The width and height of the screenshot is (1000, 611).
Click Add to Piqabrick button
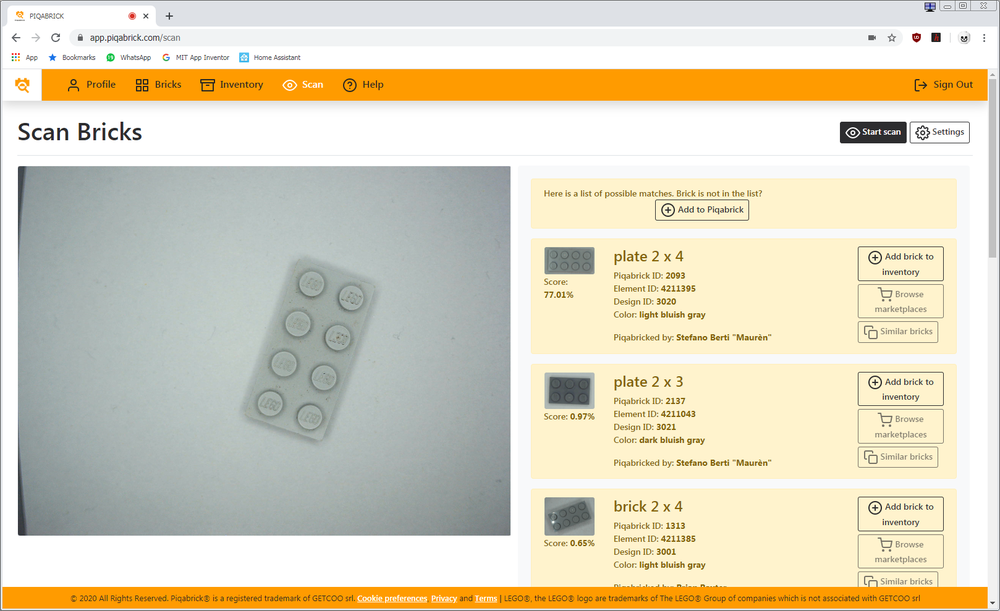(702, 210)
